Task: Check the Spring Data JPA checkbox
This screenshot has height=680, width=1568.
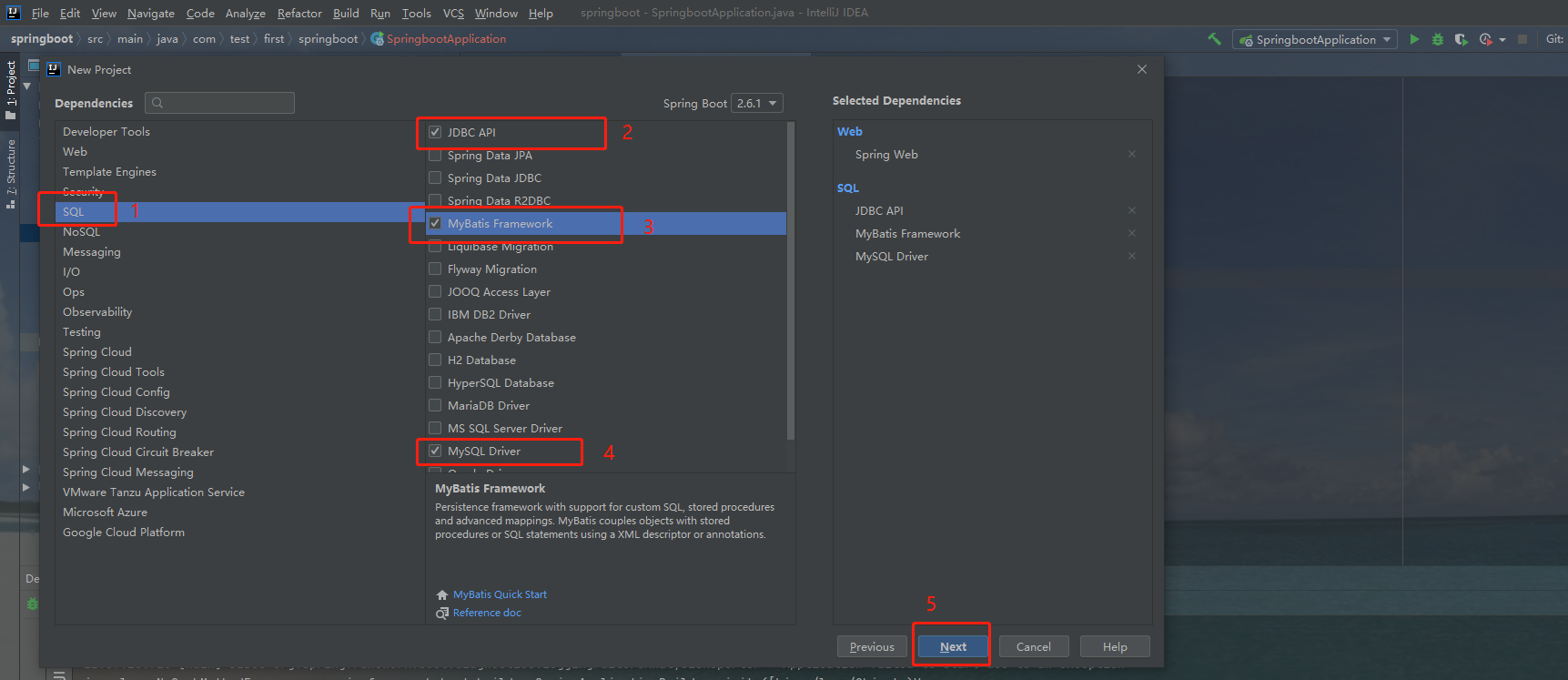Action: click(435, 155)
